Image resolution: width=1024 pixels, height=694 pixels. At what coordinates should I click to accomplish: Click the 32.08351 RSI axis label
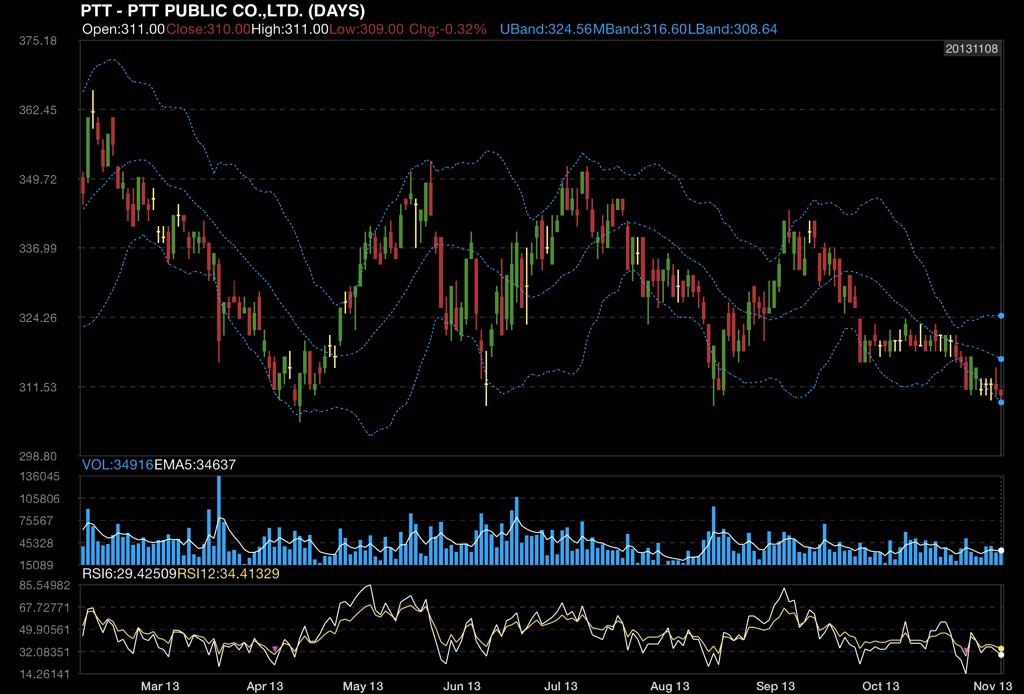(x=44, y=652)
